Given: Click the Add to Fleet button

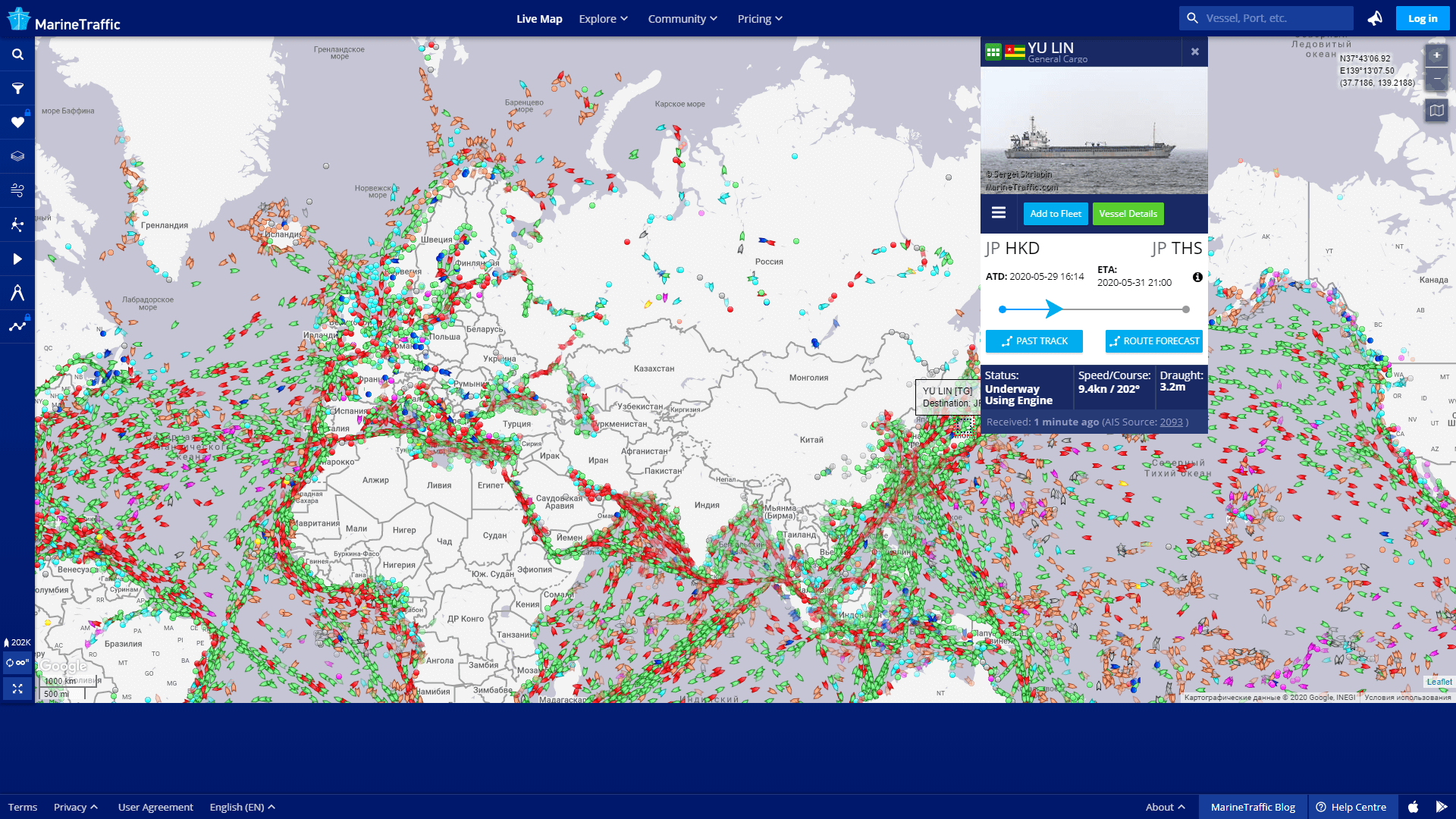Looking at the screenshot, I should coord(1055,214).
